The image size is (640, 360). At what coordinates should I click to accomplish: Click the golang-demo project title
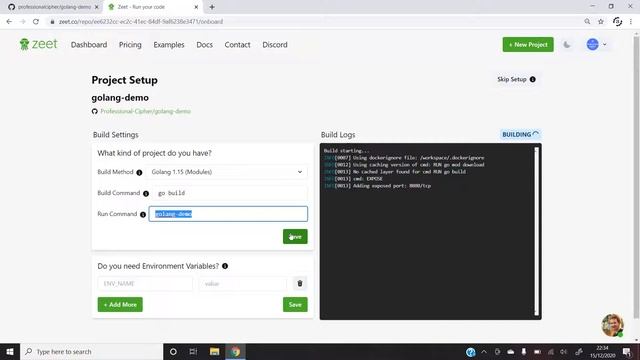coord(120,98)
